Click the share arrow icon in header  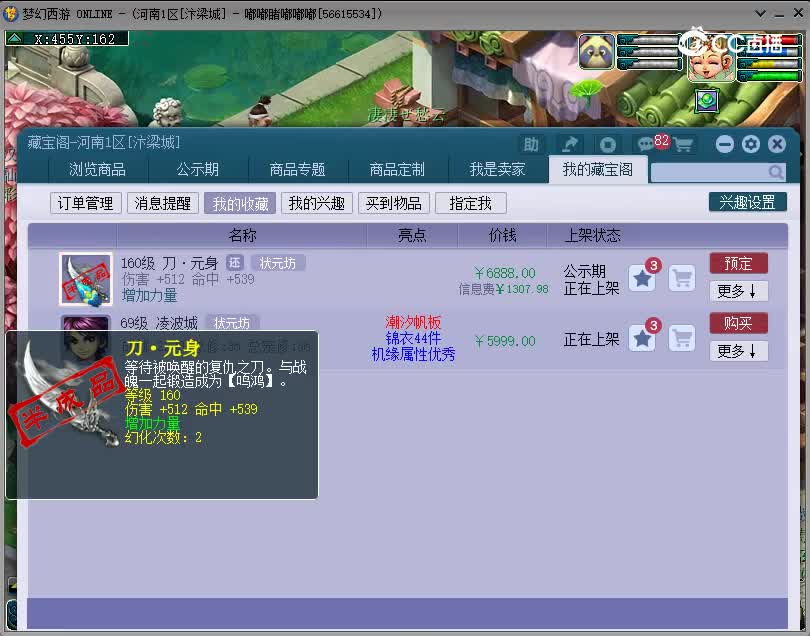570,144
